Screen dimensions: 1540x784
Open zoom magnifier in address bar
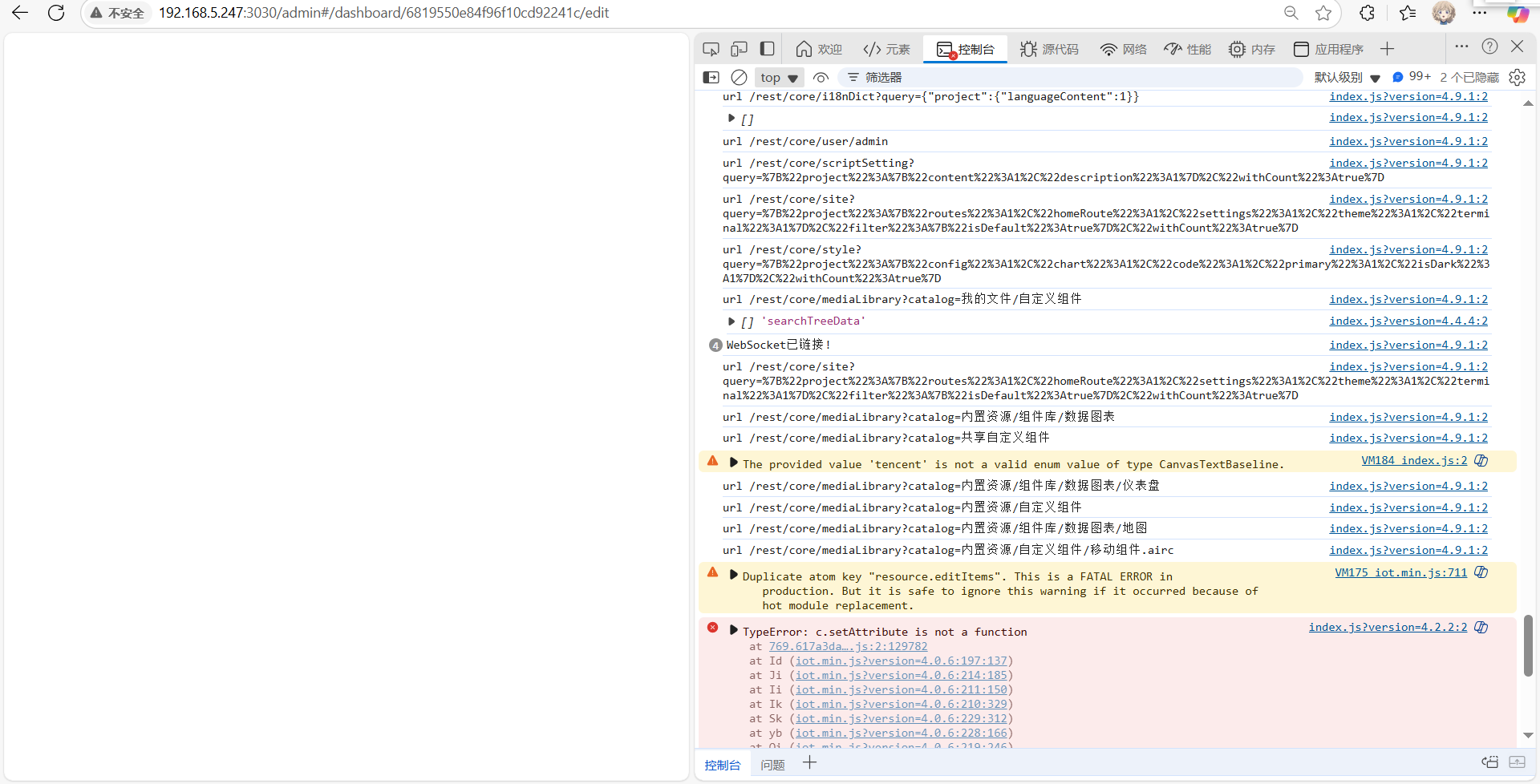[x=1291, y=13]
